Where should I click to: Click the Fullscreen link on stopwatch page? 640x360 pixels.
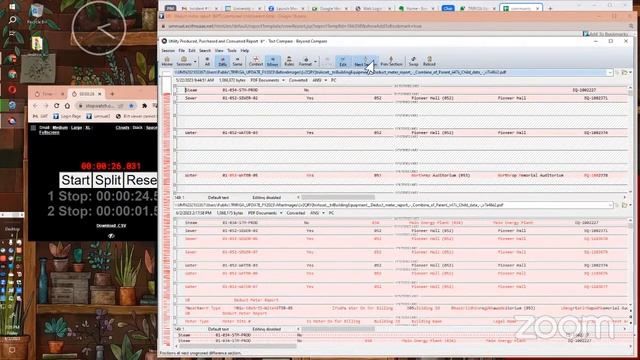(x=49, y=133)
